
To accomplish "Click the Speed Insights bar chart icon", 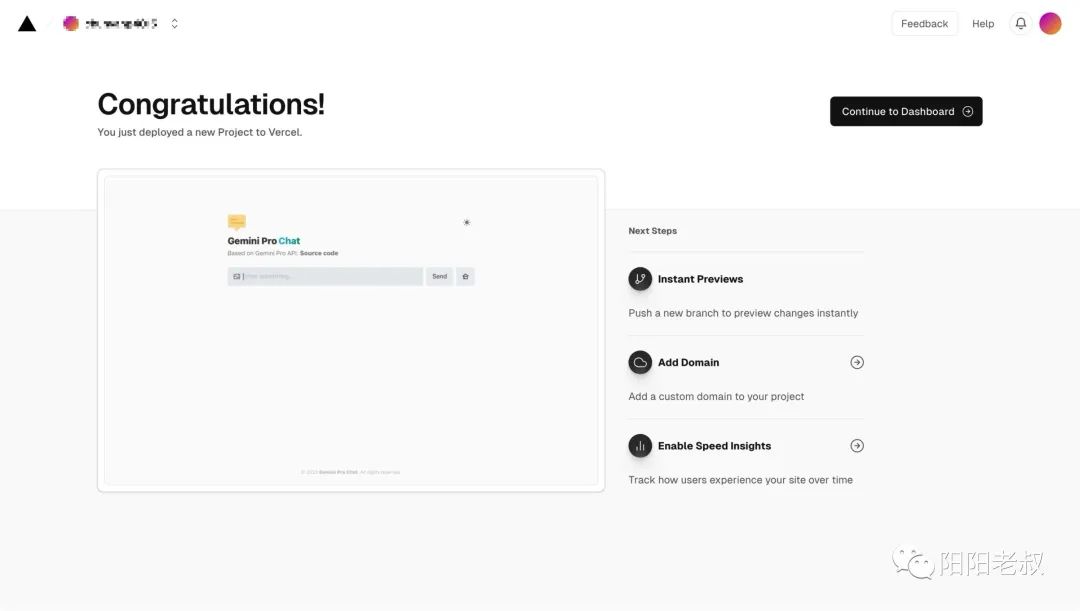I will point(640,446).
